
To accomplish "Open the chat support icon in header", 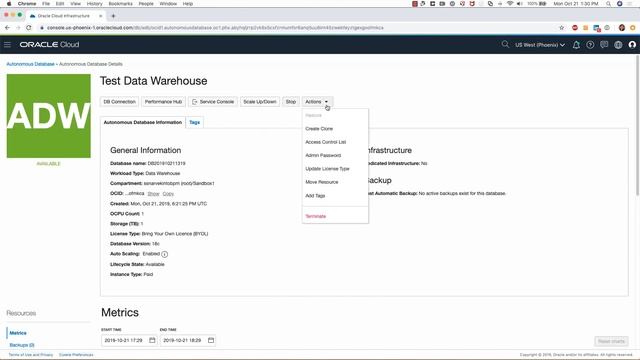I will pos(604,45).
